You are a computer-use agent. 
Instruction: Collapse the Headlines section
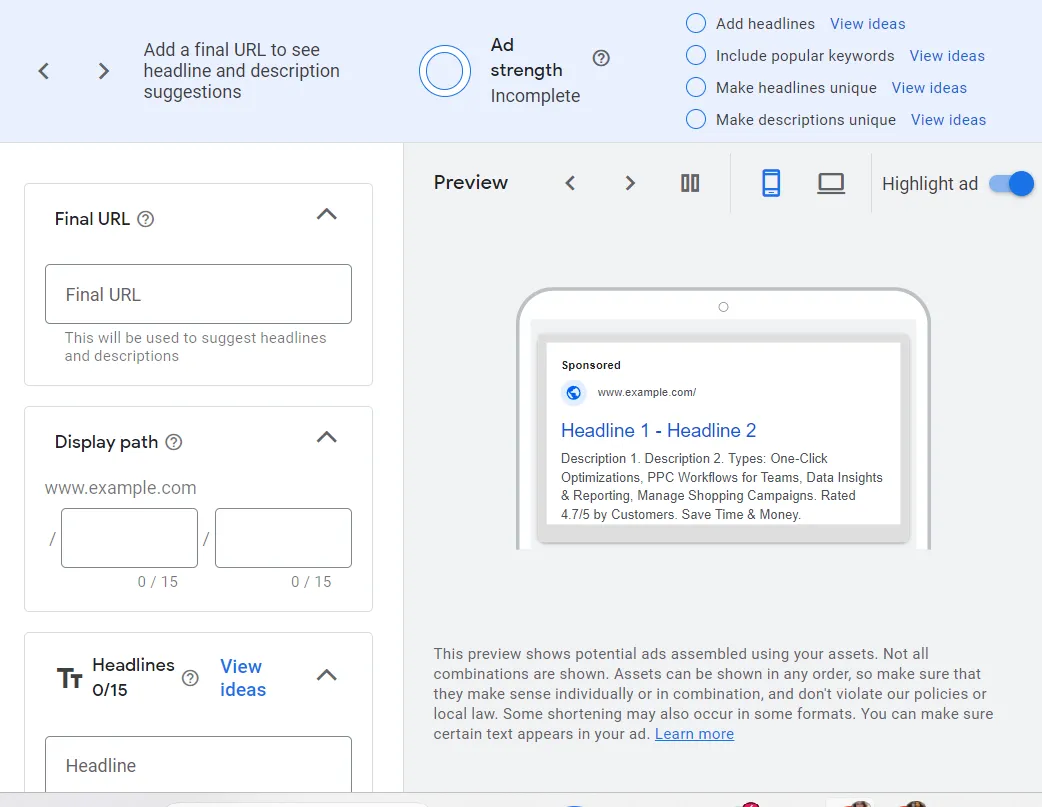click(327, 675)
